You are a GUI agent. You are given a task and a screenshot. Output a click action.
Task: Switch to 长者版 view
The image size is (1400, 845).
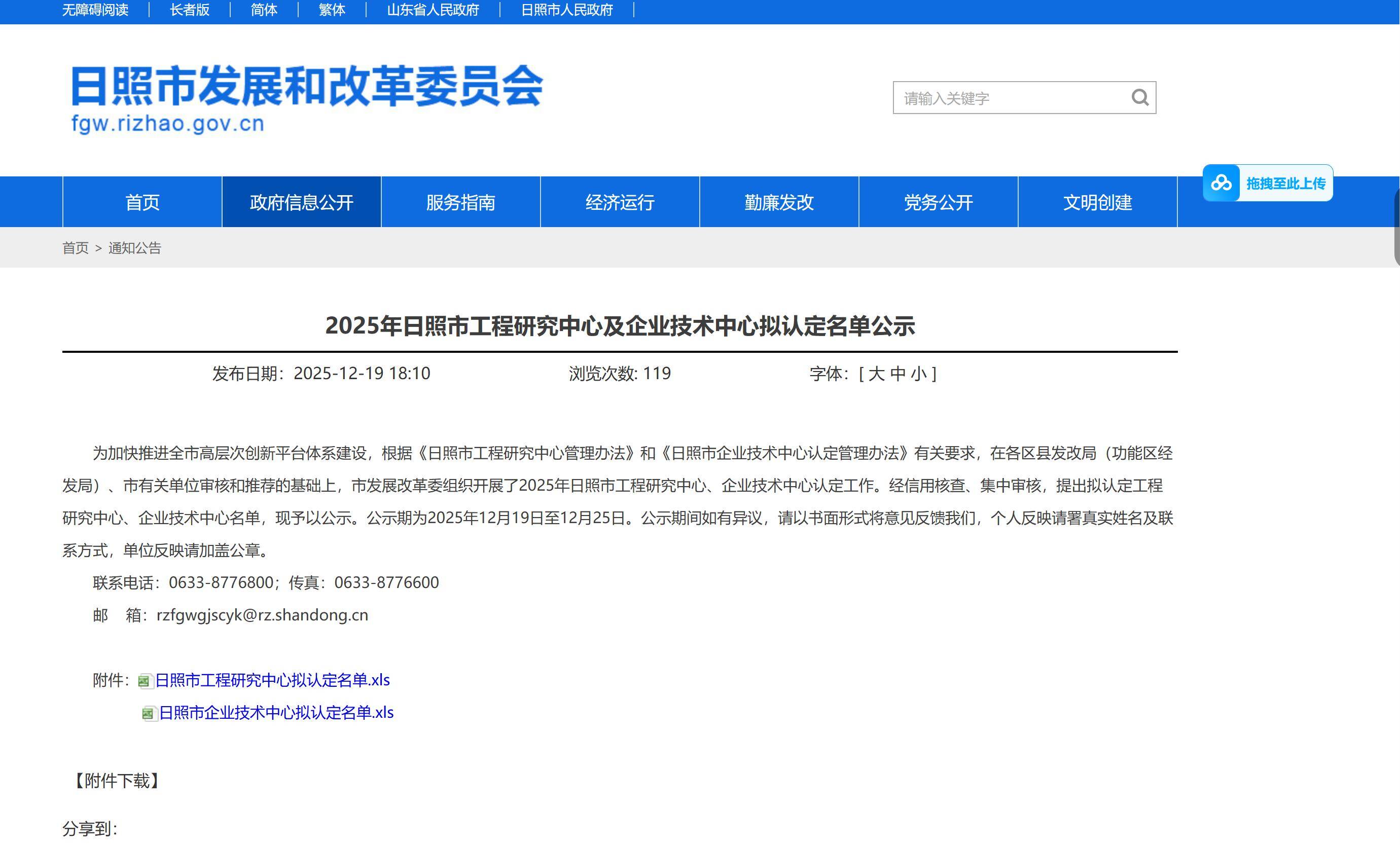point(189,10)
